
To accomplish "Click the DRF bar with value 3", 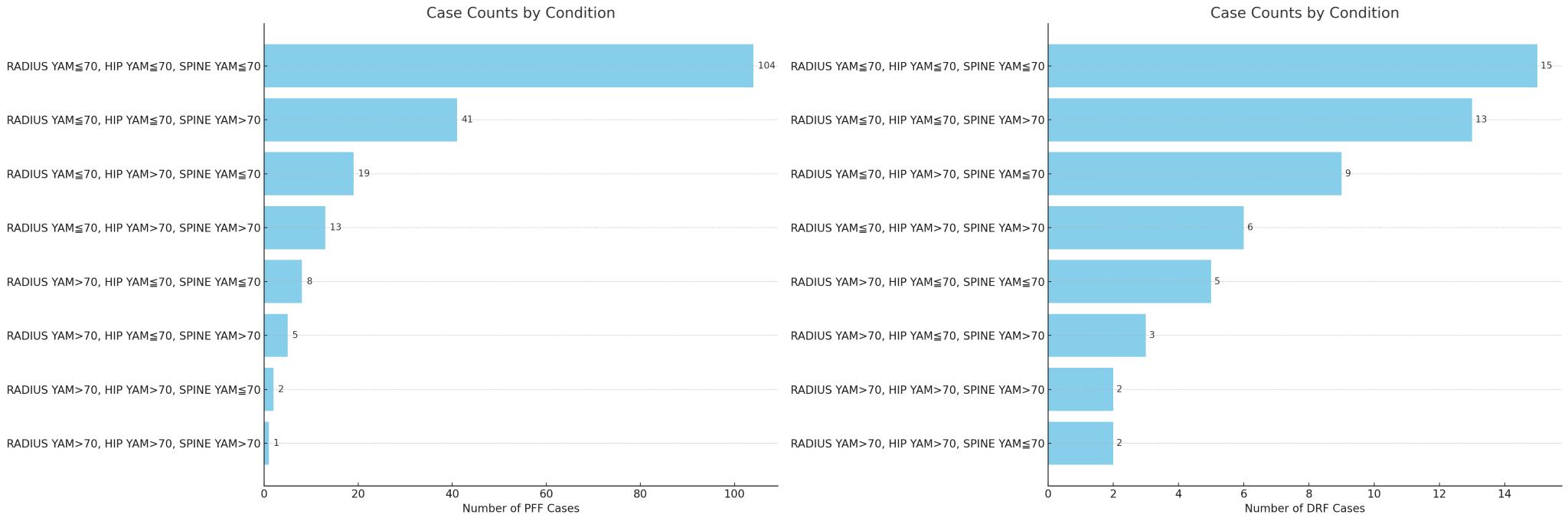I will click(x=1096, y=336).
